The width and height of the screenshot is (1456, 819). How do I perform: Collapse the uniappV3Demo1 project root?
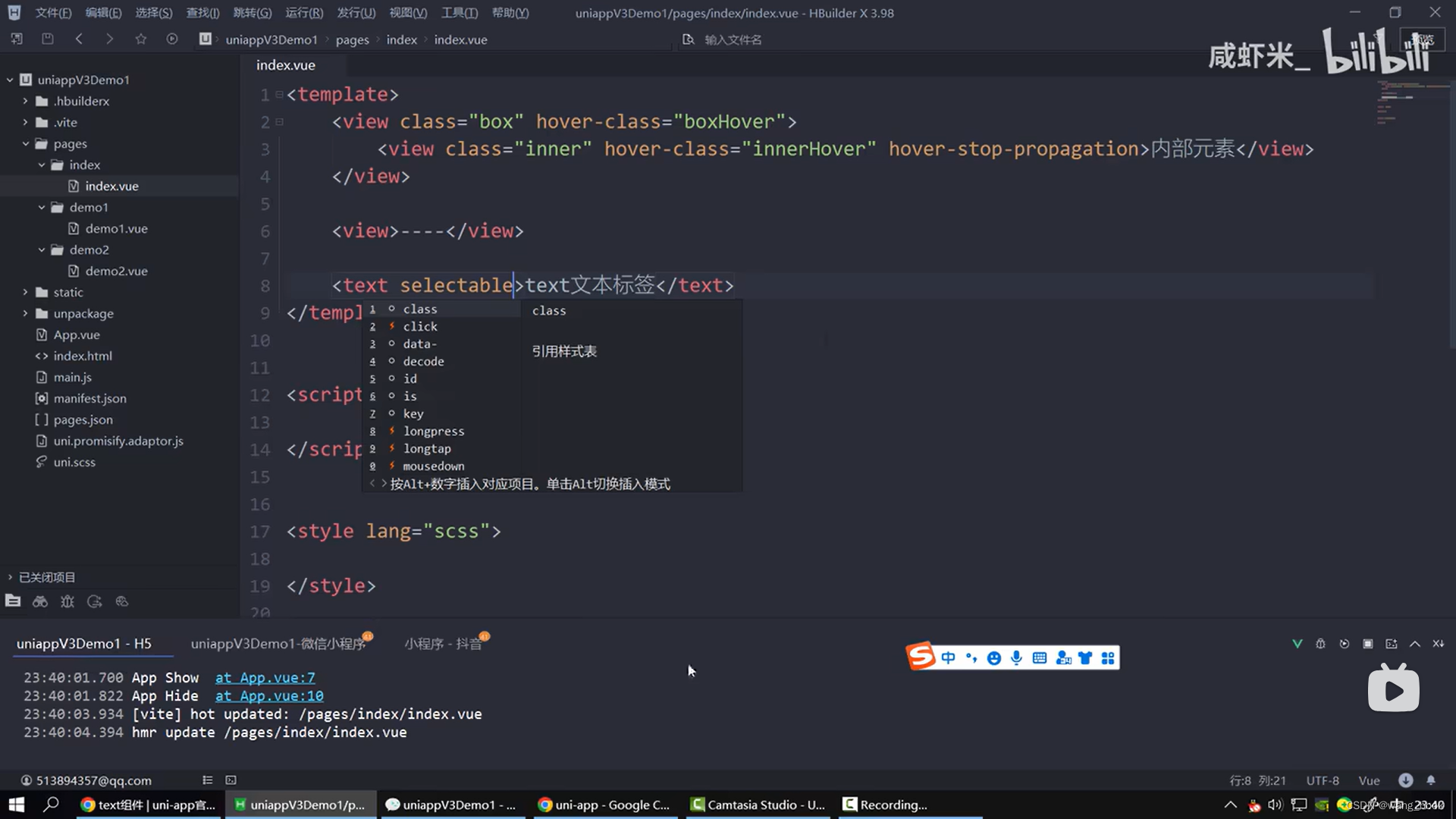click(x=10, y=80)
